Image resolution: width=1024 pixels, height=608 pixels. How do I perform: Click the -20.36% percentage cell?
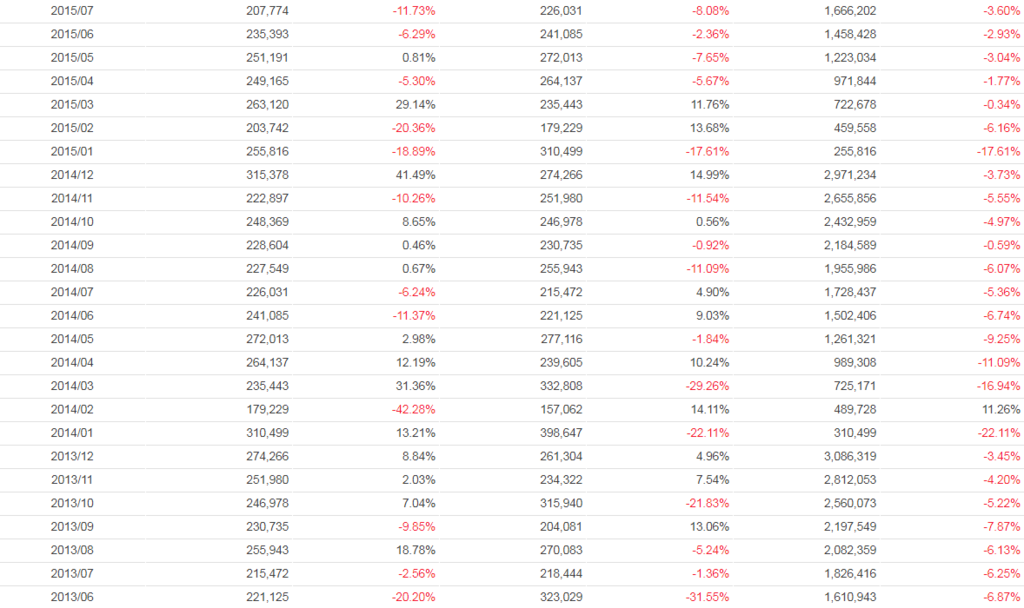(x=413, y=128)
